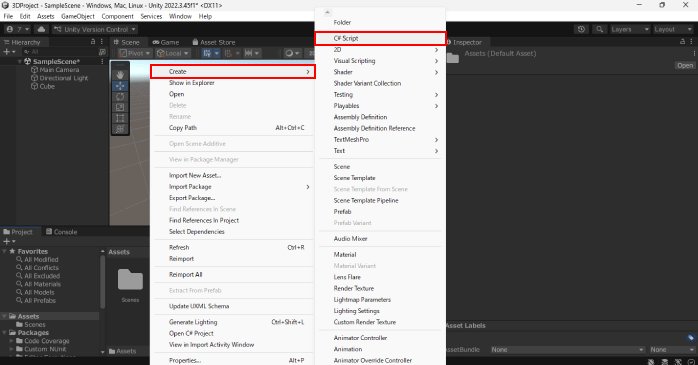Click Directional Light object icon

[x=34, y=78]
